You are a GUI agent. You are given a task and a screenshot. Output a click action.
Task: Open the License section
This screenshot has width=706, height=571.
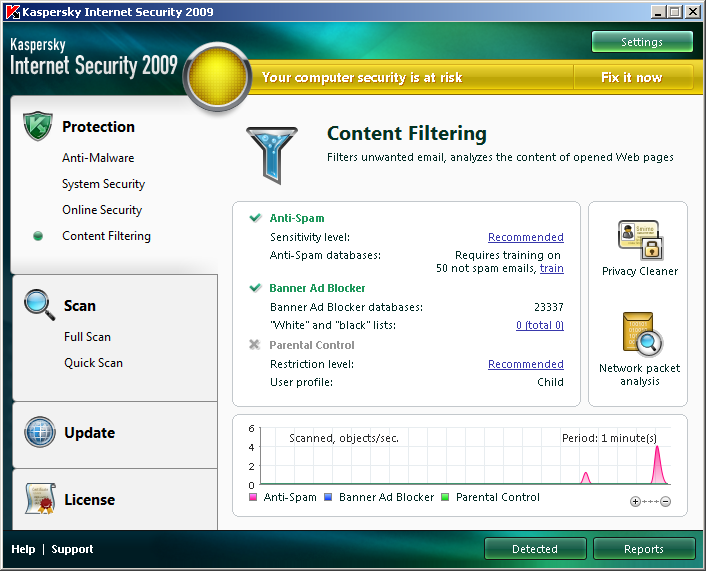point(90,499)
